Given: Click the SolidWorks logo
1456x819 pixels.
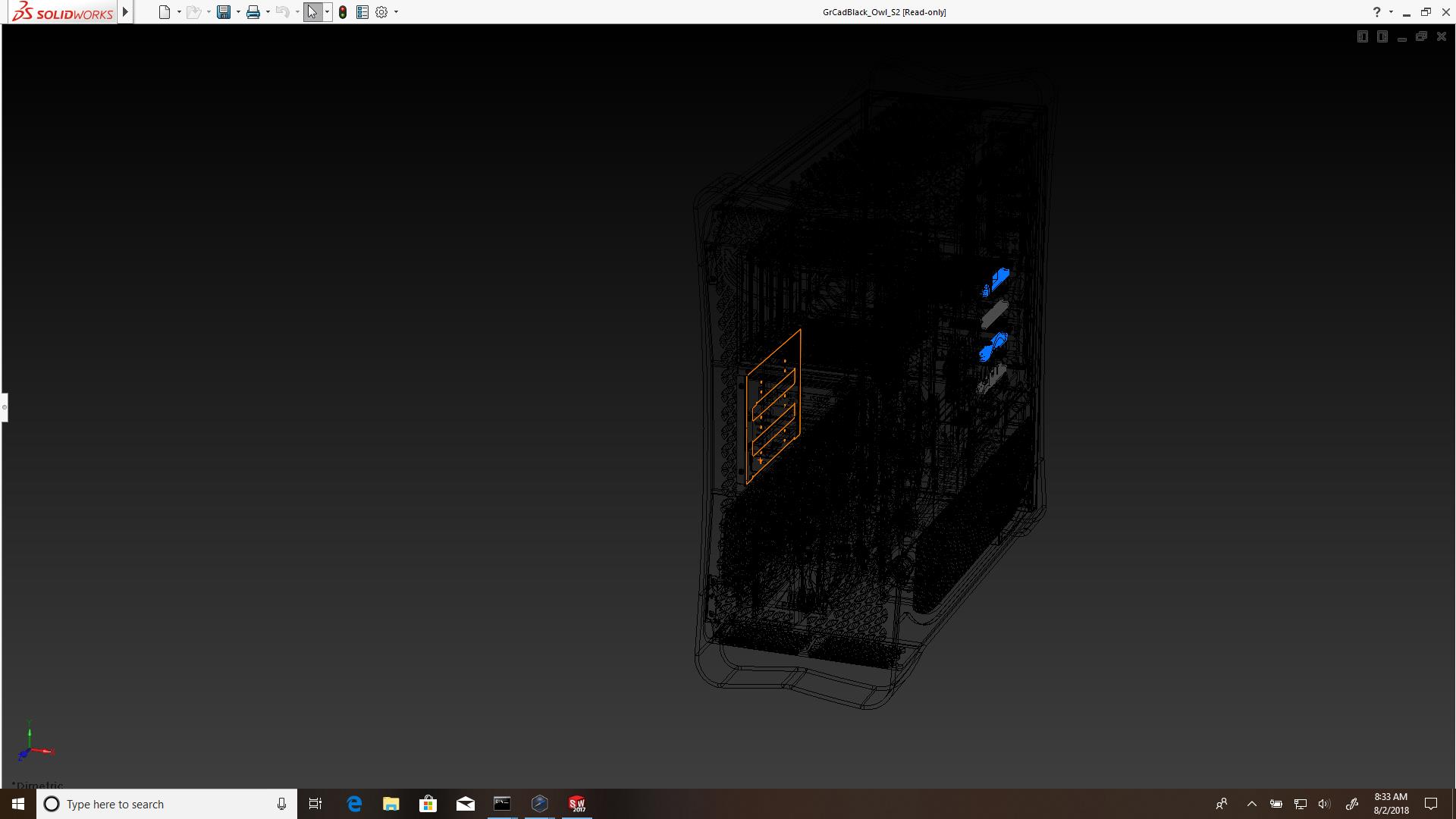Looking at the screenshot, I should pyautogui.click(x=64, y=12).
